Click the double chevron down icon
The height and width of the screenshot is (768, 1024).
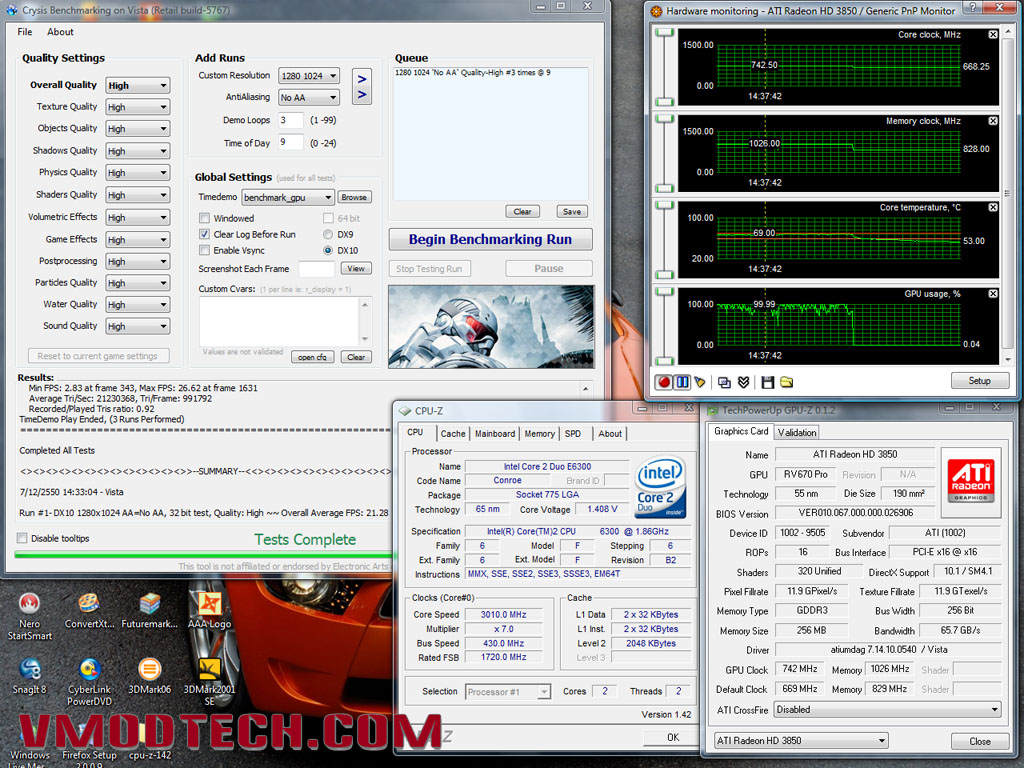point(743,382)
